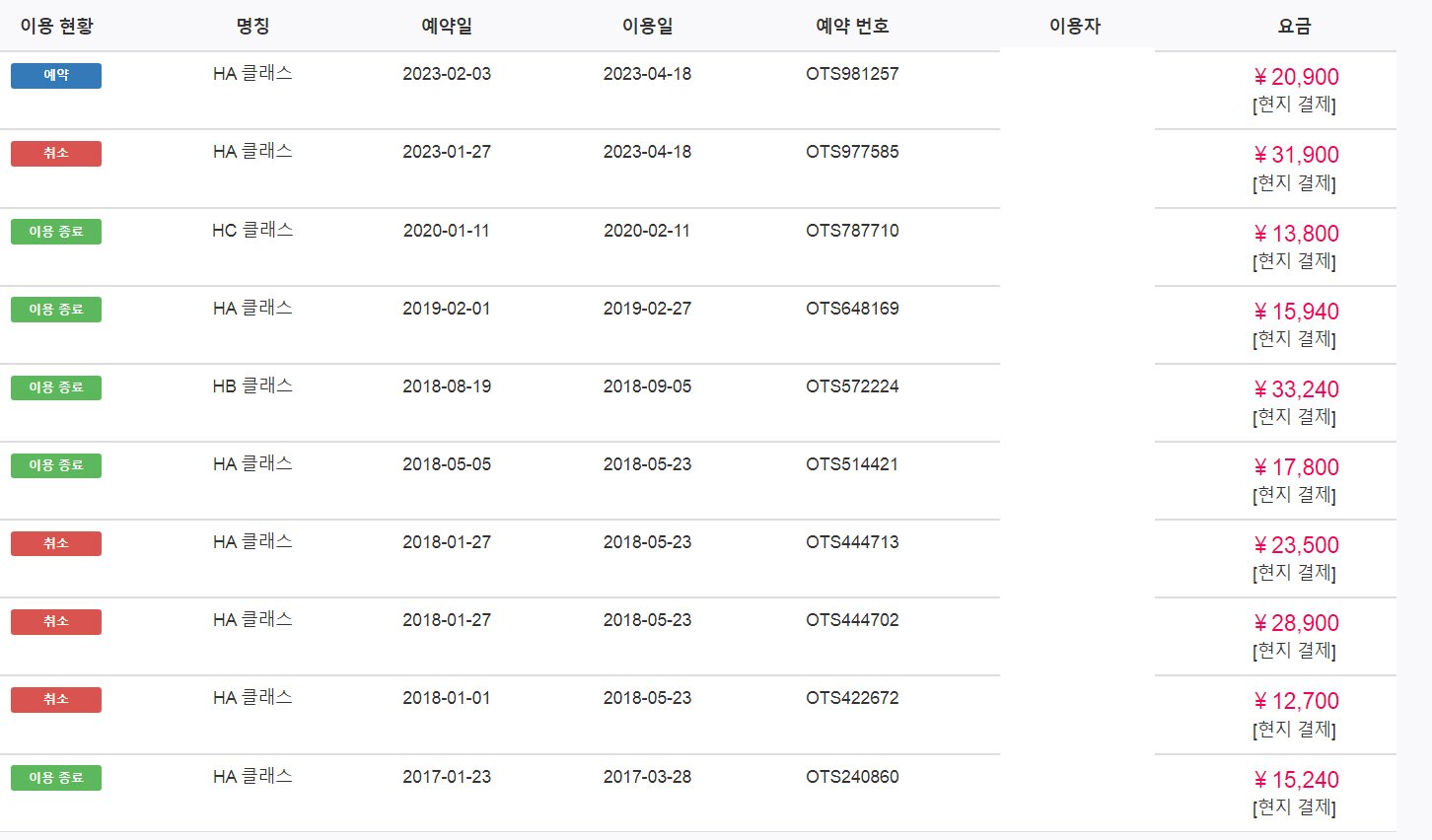This screenshot has width=1432, height=840.
Task: Click 취소 badge for reservation OTS444713
Action: tap(56, 543)
